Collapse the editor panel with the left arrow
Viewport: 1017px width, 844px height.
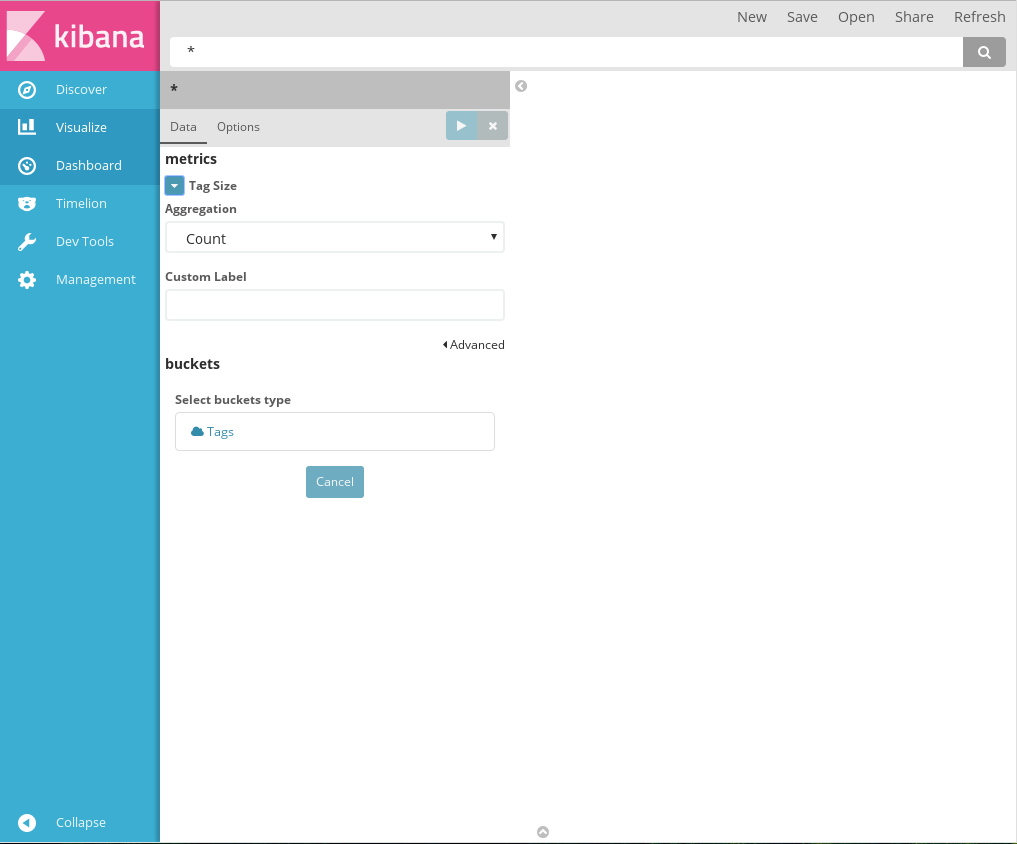[x=521, y=86]
